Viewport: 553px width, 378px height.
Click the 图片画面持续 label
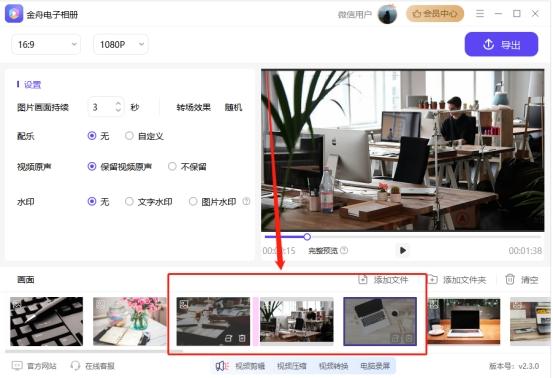tap(43, 107)
